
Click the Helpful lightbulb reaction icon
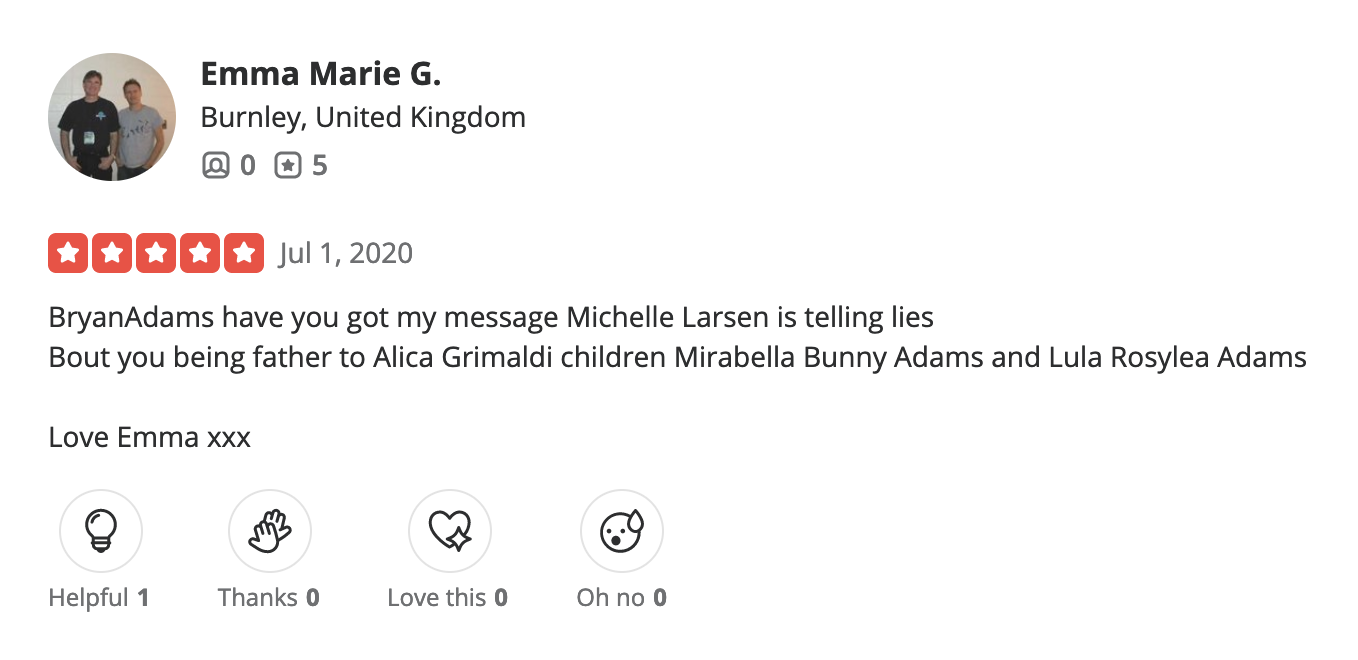click(101, 531)
